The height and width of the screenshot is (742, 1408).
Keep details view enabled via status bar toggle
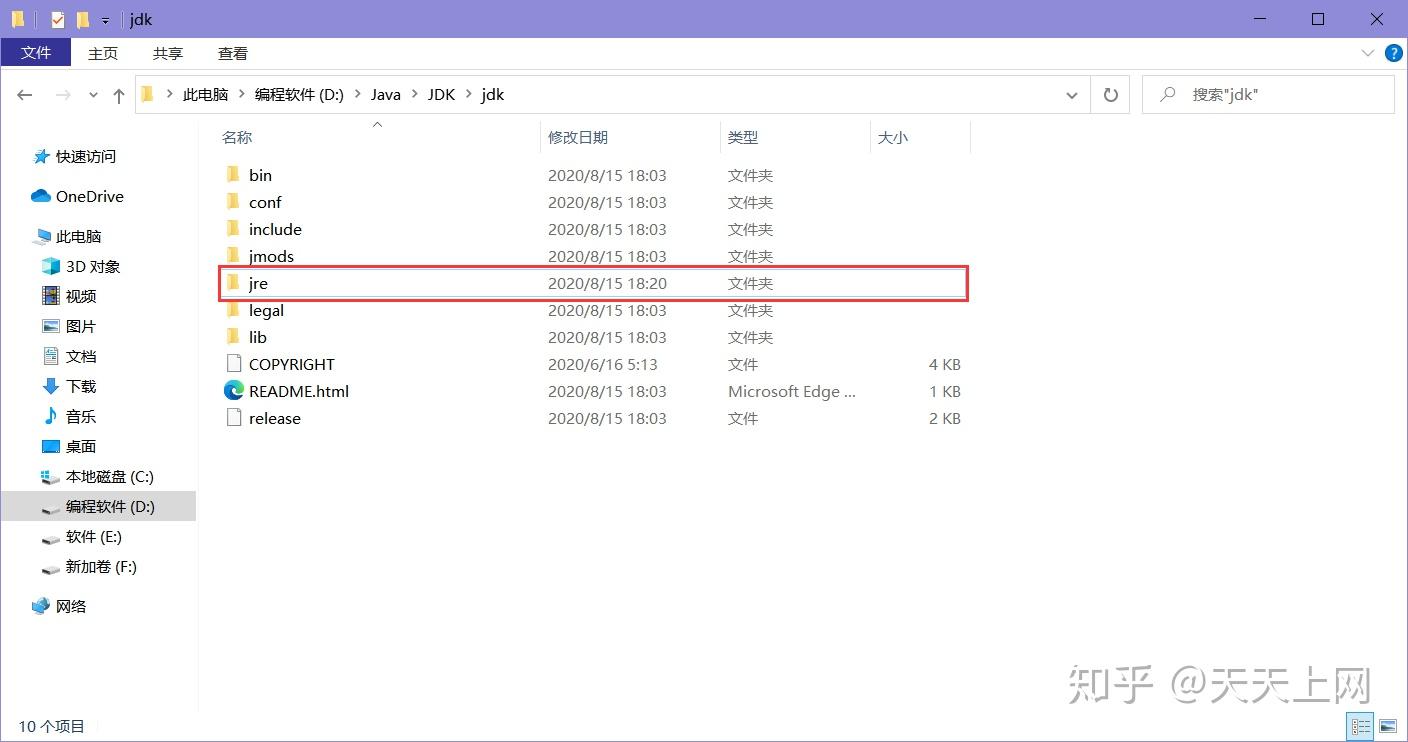1360,726
